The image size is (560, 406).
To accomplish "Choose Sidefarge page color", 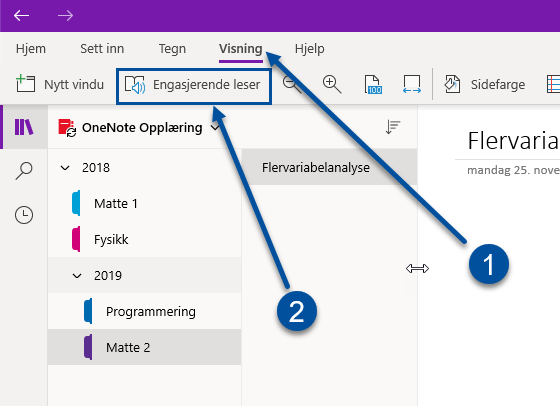I will pos(484,84).
